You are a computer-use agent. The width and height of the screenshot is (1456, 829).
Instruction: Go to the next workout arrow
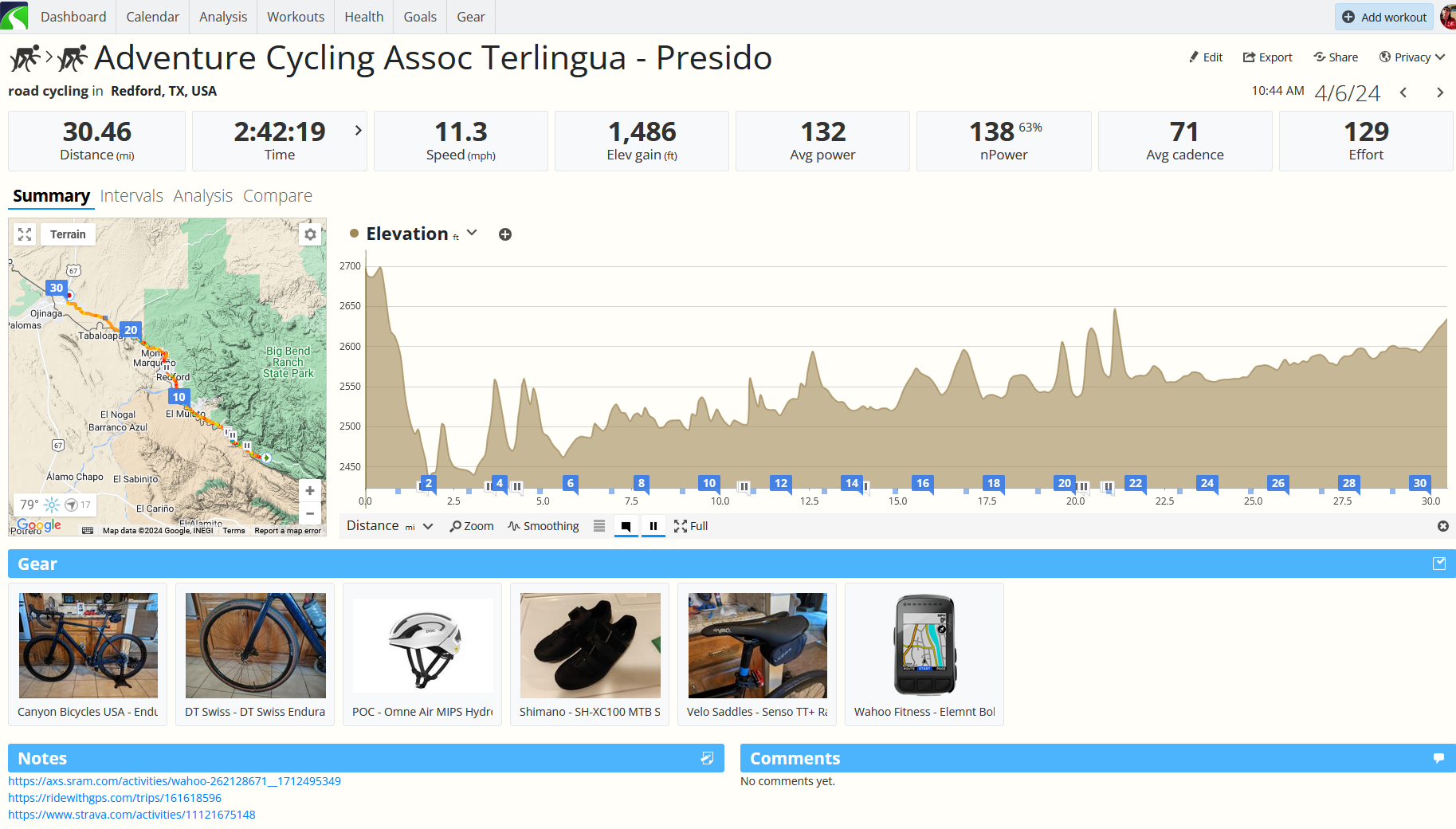1440,92
